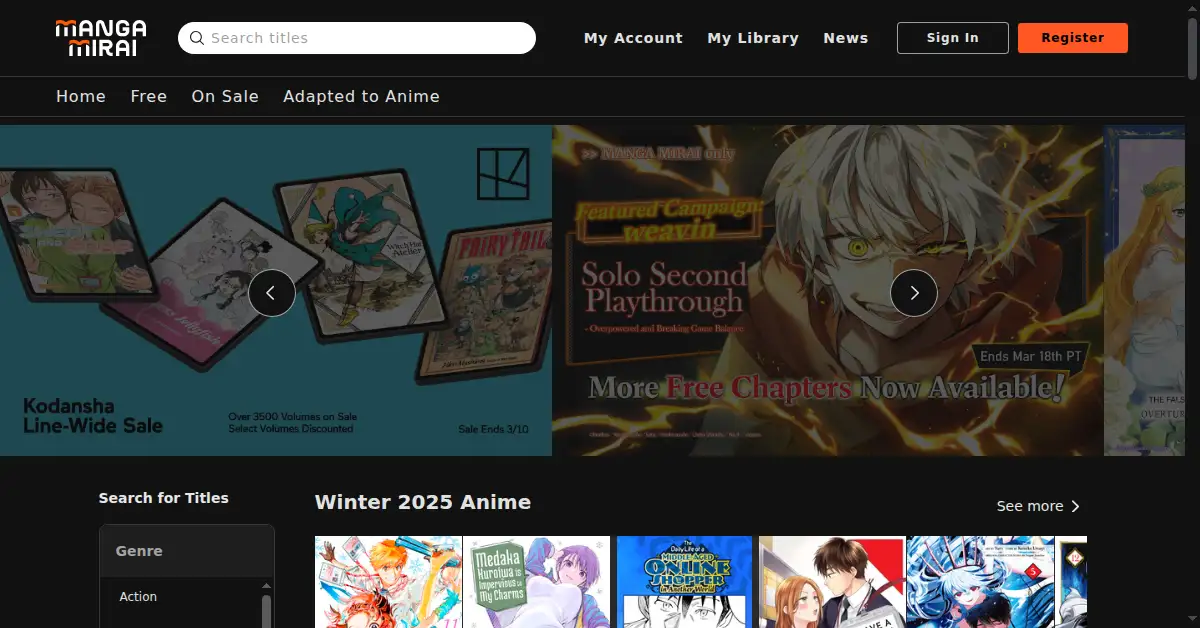Open Online Shopper manga cover
This screenshot has height=628, width=1200.
click(684, 582)
